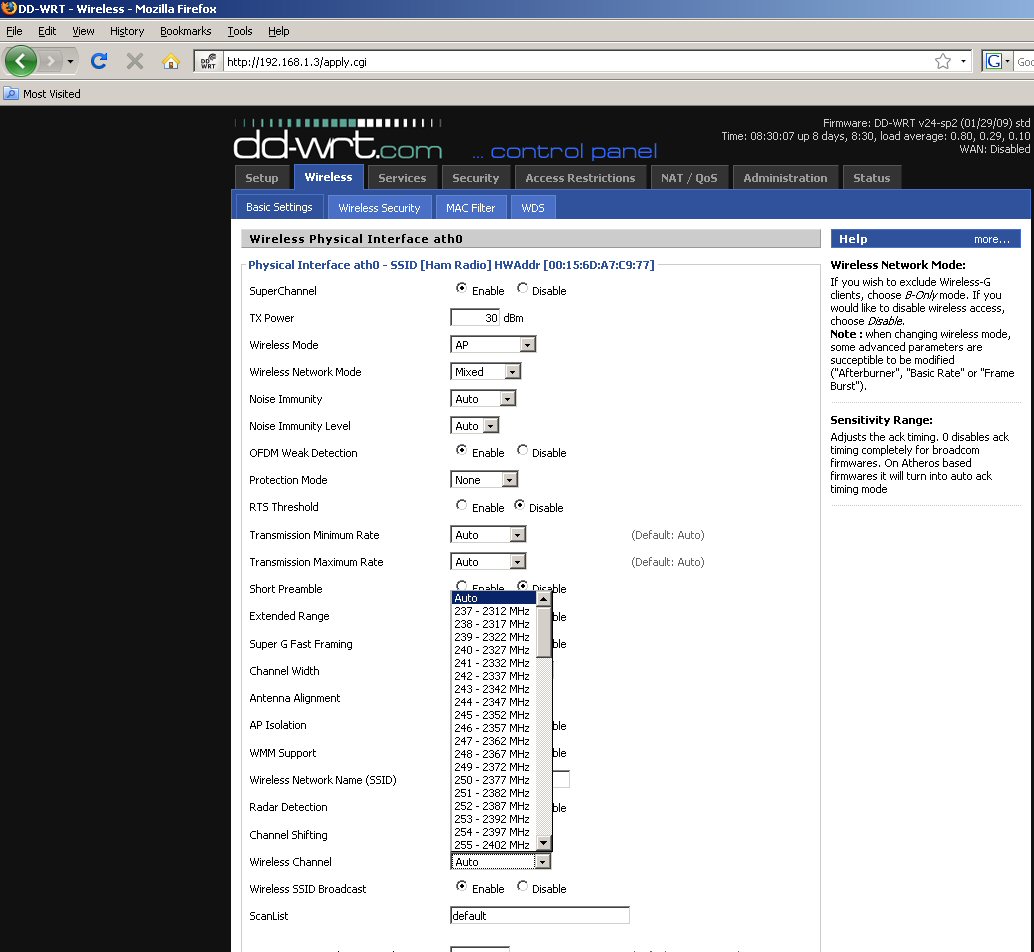1034x952 pixels.
Task: Open Transmission Maximum Rate dropdown
Action: [x=488, y=562]
